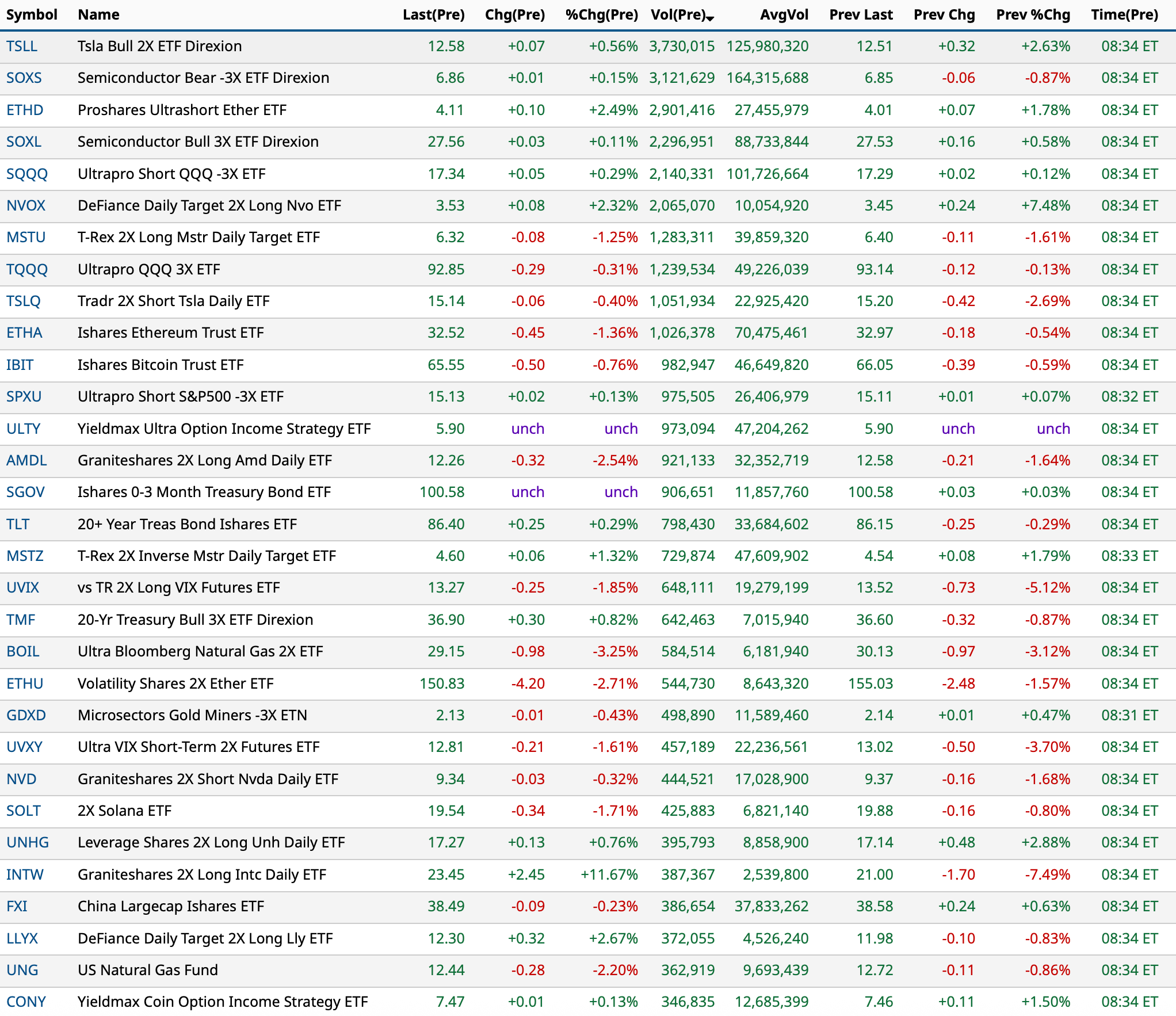Select the US Natural Gas Fund row name

[148, 971]
